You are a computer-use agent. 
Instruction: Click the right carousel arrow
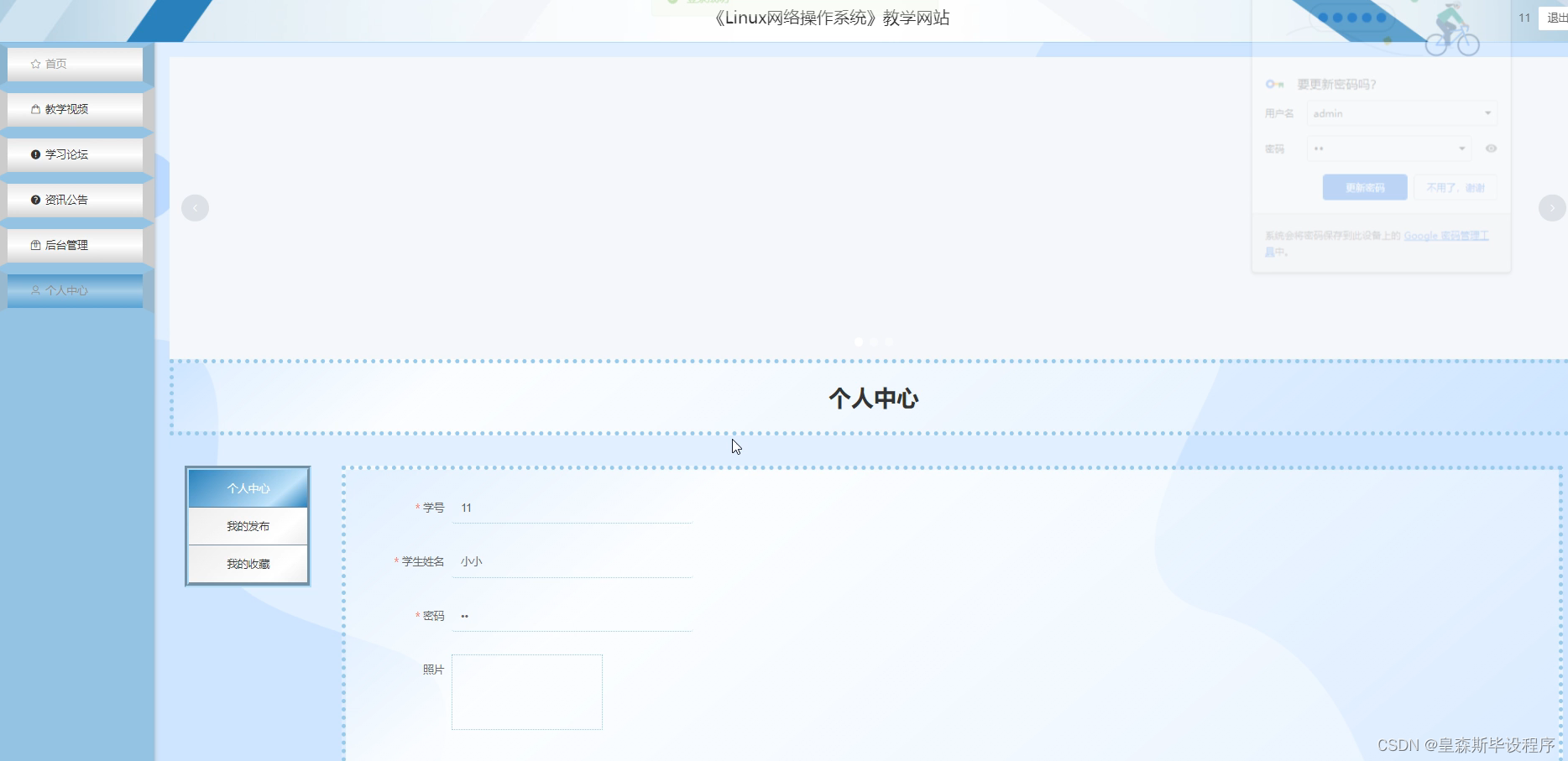pos(1552,207)
